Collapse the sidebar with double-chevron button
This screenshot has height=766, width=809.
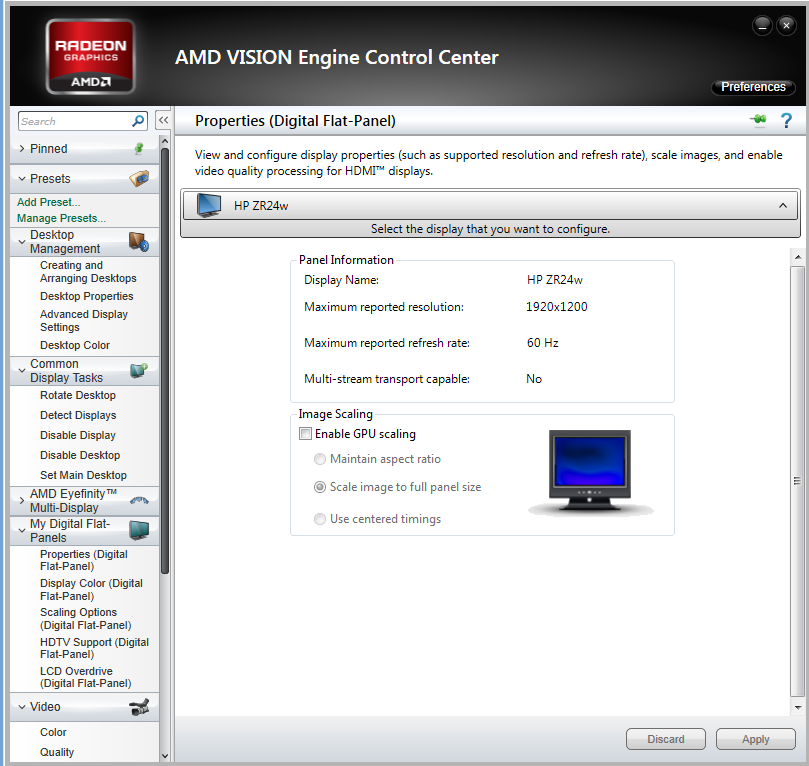pyautogui.click(x=164, y=121)
